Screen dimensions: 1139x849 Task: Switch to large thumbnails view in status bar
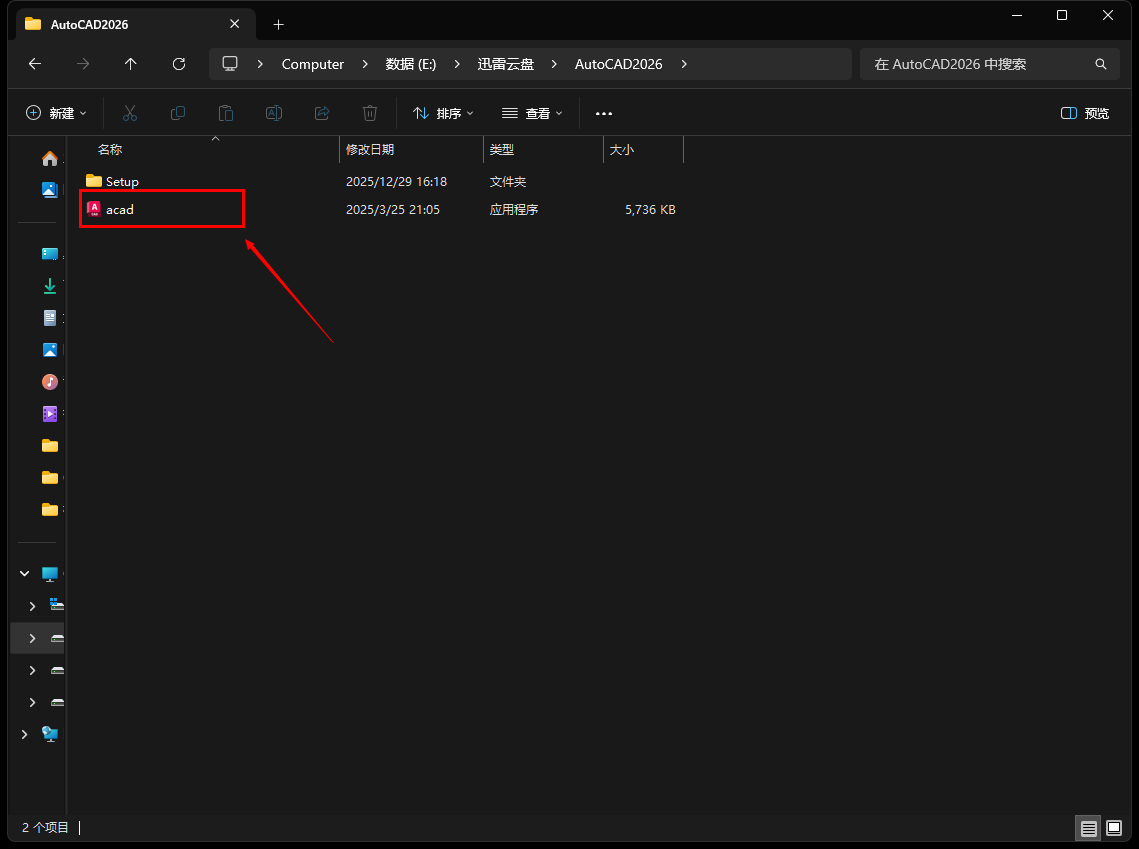[1114, 828]
